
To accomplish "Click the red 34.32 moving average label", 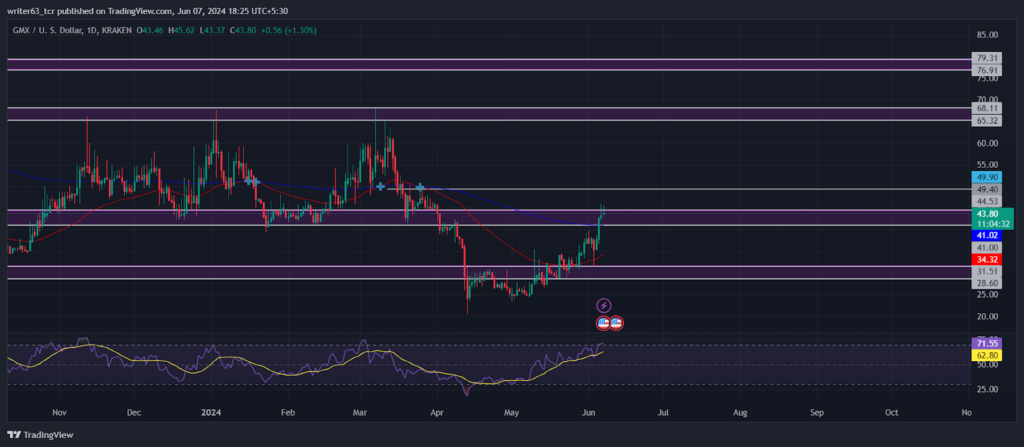I will (x=985, y=259).
